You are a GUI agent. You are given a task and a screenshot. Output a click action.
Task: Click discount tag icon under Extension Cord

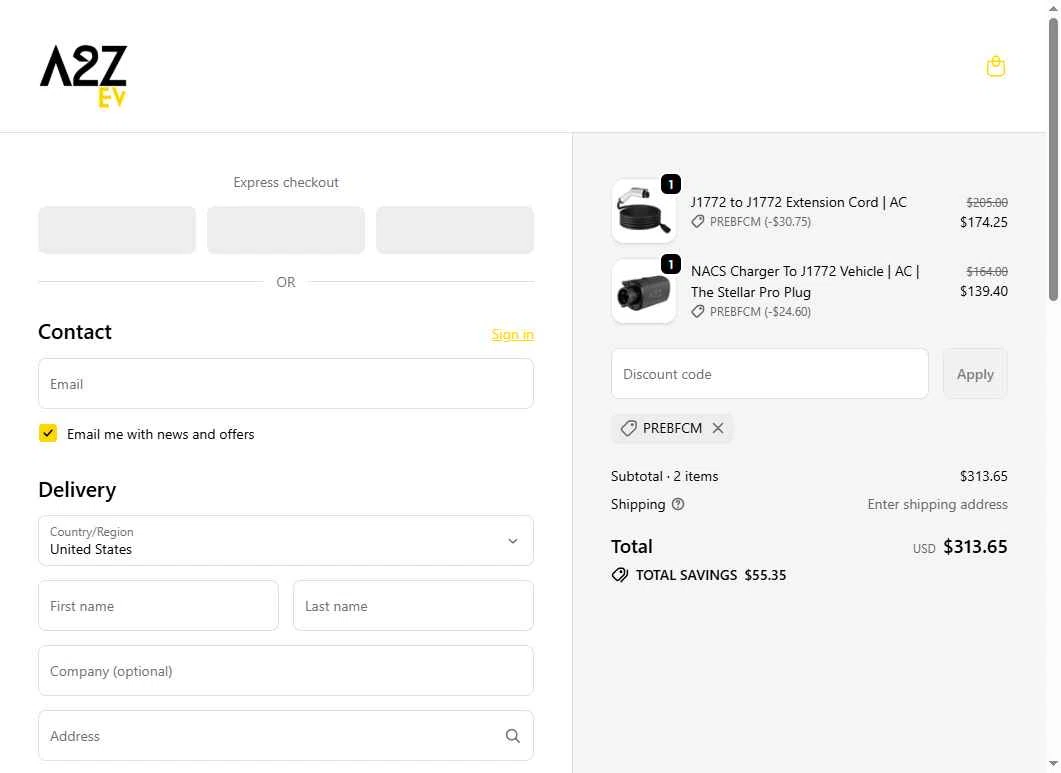pyautogui.click(x=698, y=221)
